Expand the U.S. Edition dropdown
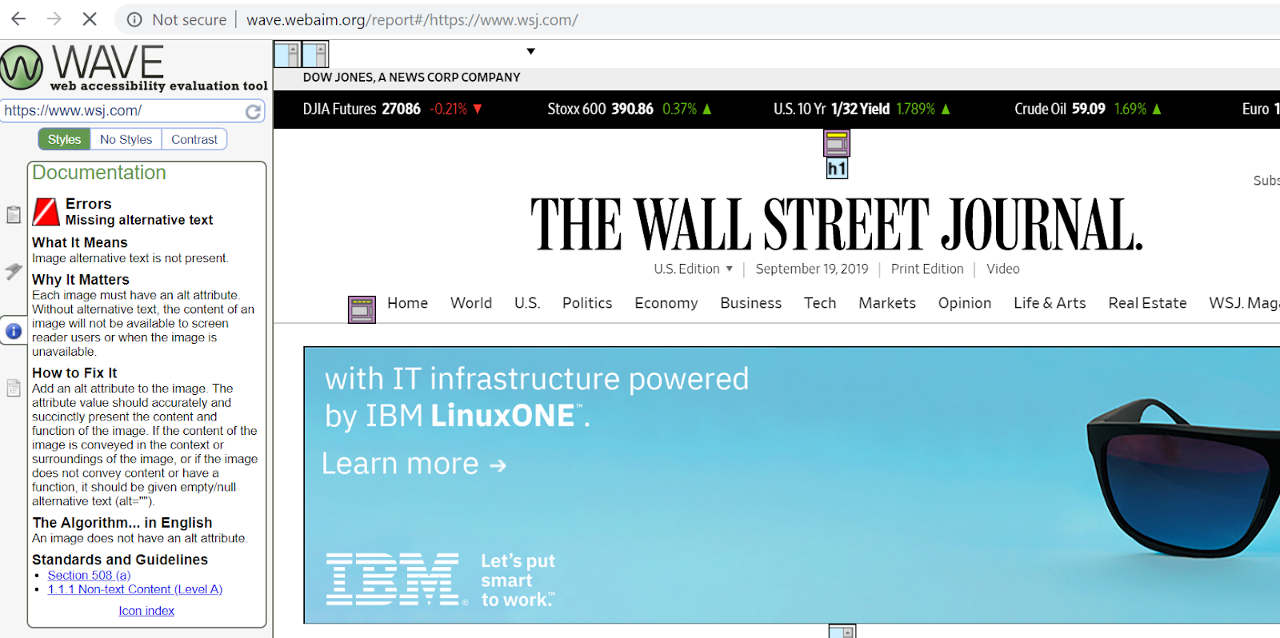The image size is (1280, 638). click(694, 269)
